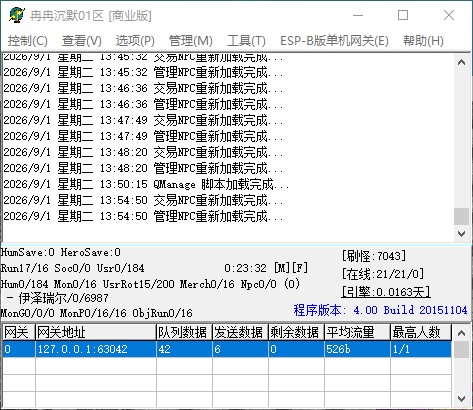
Task: Click the average traffic value 526b
Action: click(x=357, y=349)
